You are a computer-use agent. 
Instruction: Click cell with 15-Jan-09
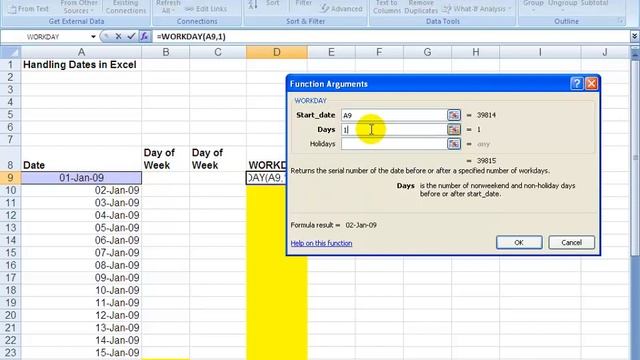[x=81, y=353]
